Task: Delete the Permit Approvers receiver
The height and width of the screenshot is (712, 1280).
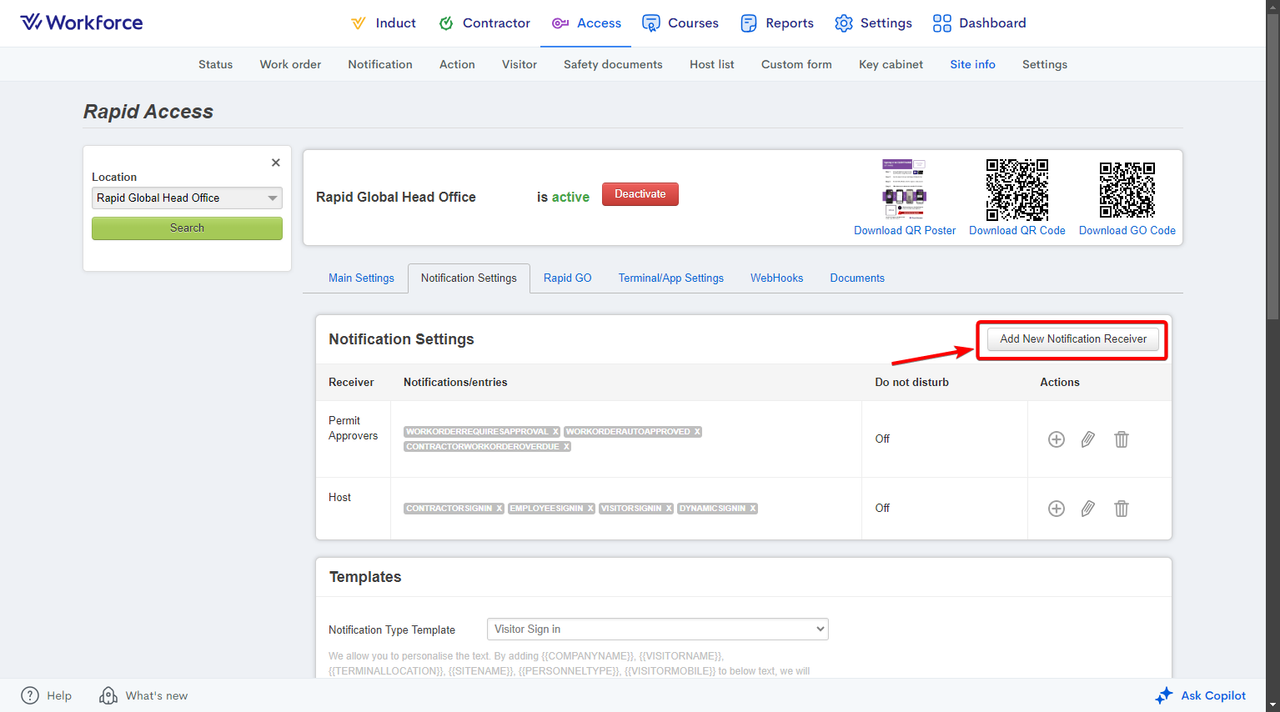Action: 1122,439
